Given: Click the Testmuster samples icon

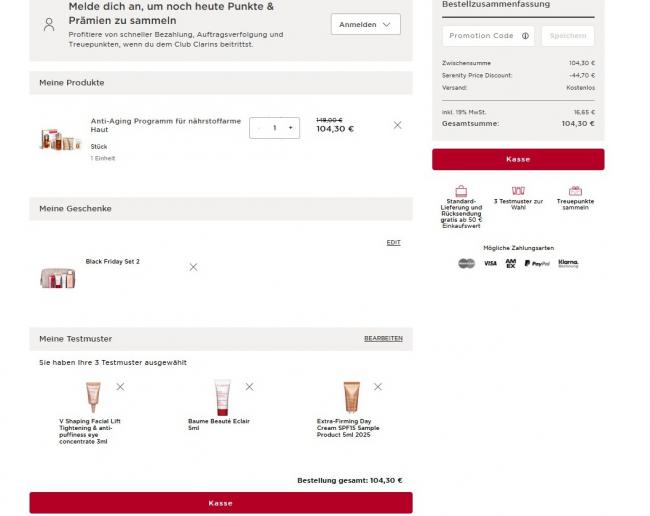Looking at the screenshot, I should click(518, 190).
